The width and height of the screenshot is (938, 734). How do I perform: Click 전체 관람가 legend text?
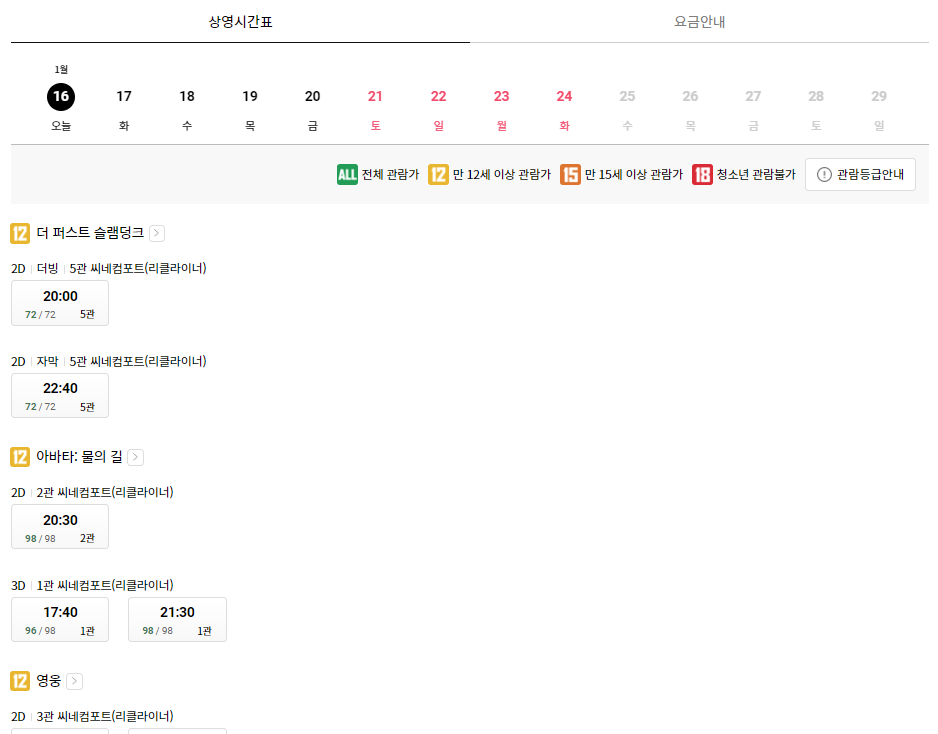(x=391, y=175)
